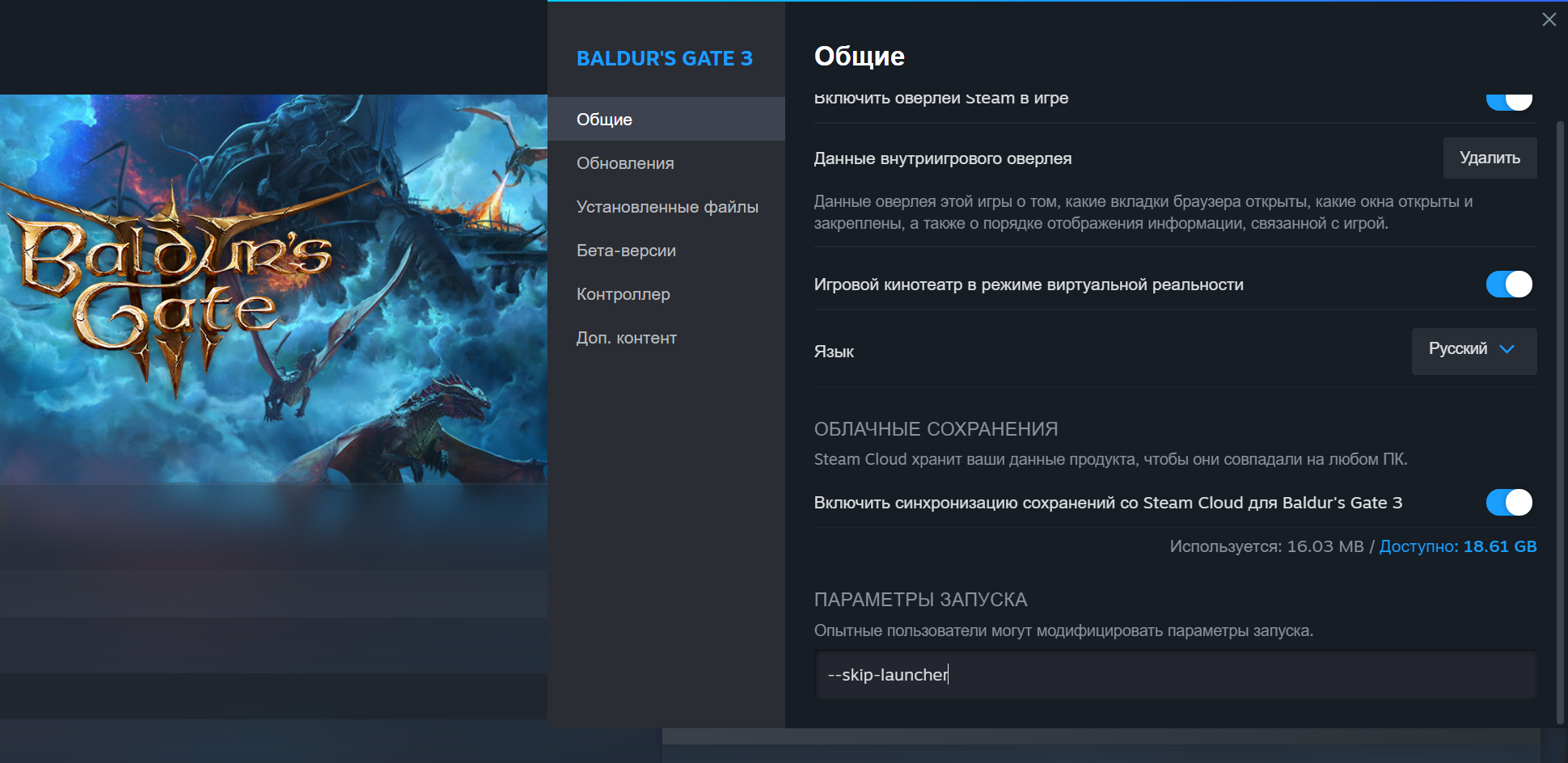Click the ПАРАМЕТРЫ ЗАПУСКА section heading

pyautogui.click(x=920, y=600)
